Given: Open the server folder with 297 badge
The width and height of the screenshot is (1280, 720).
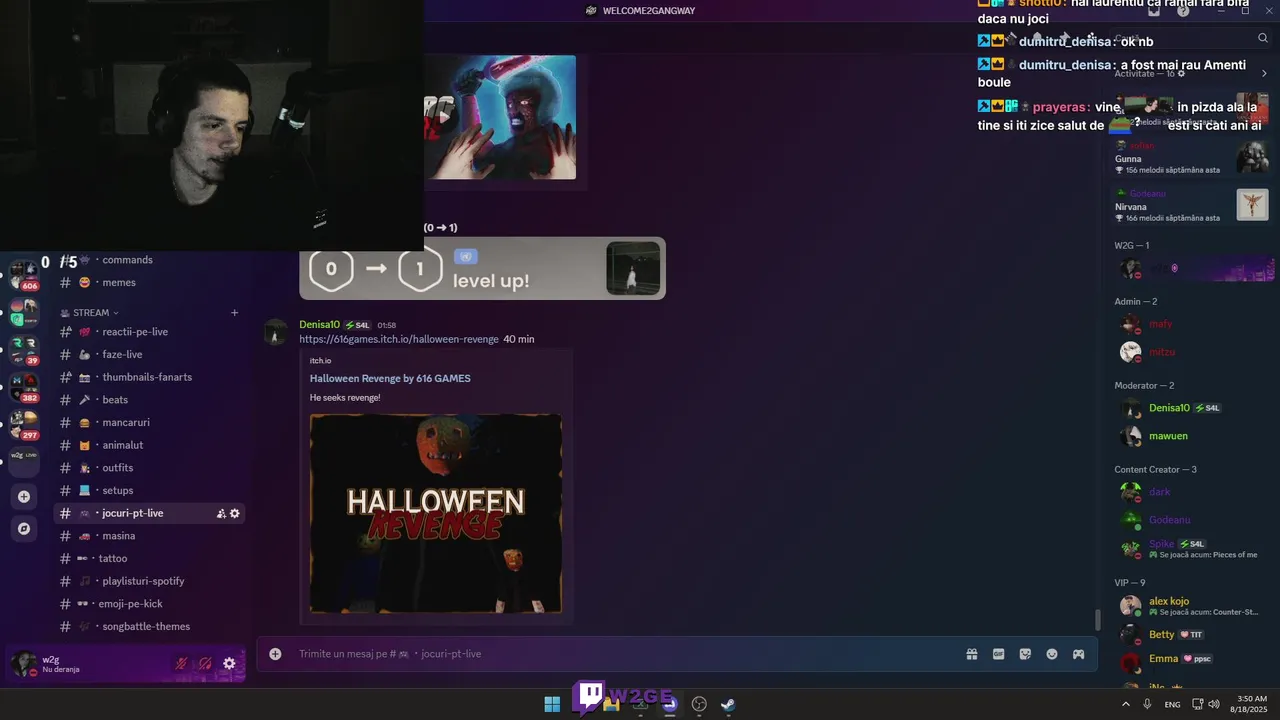Looking at the screenshot, I should pyautogui.click(x=24, y=424).
